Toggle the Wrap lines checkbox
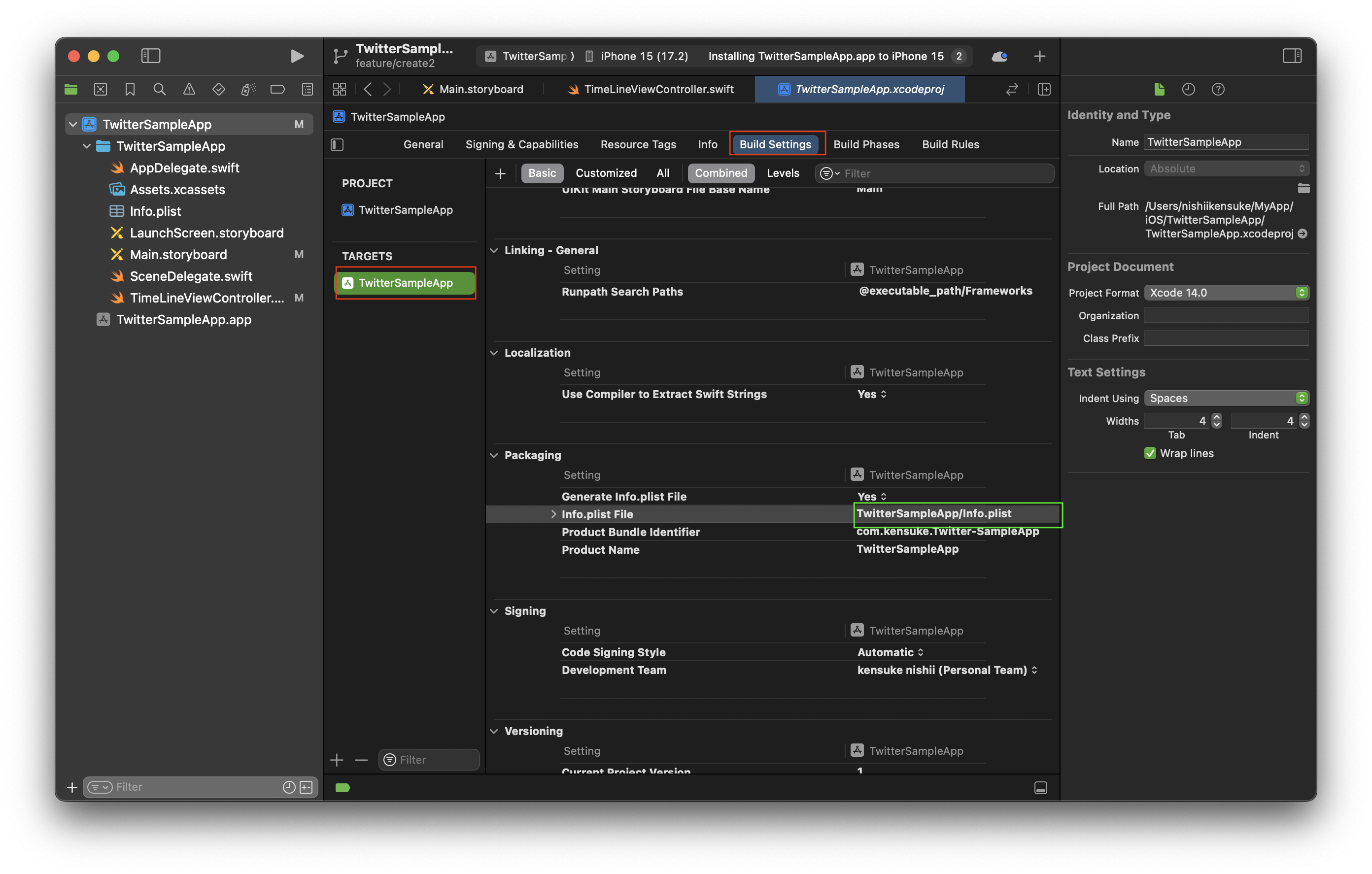 pyautogui.click(x=1150, y=454)
